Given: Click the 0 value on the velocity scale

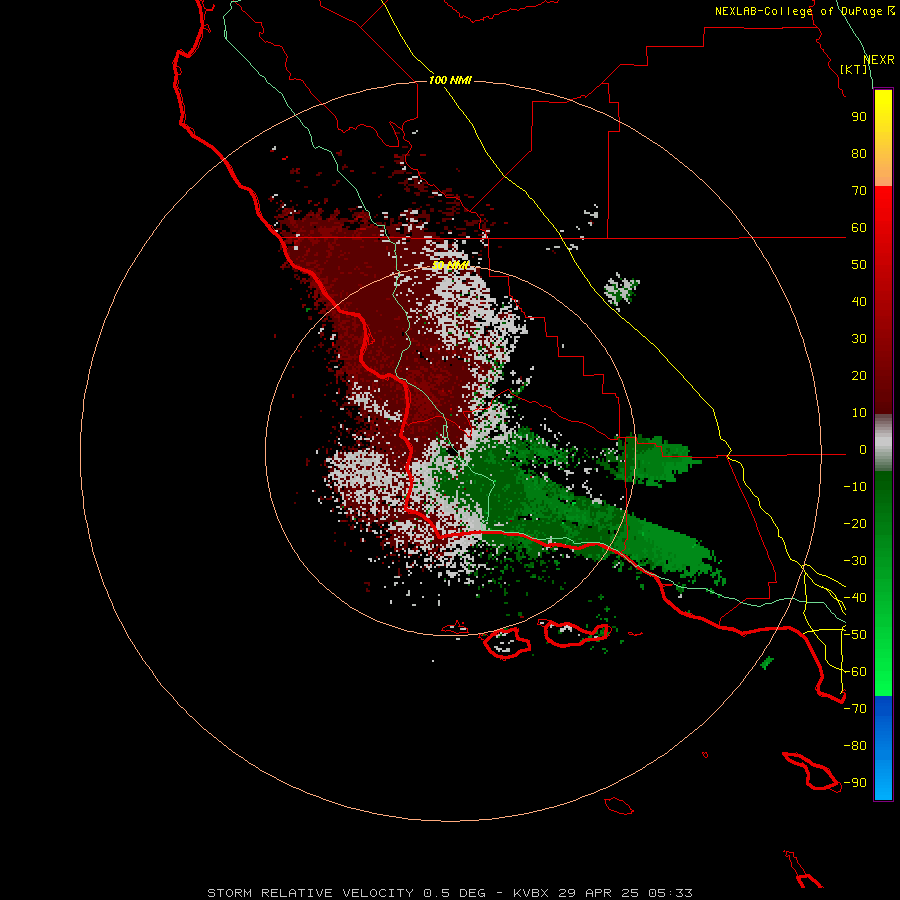Looking at the screenshot, I should coord(863,450).
